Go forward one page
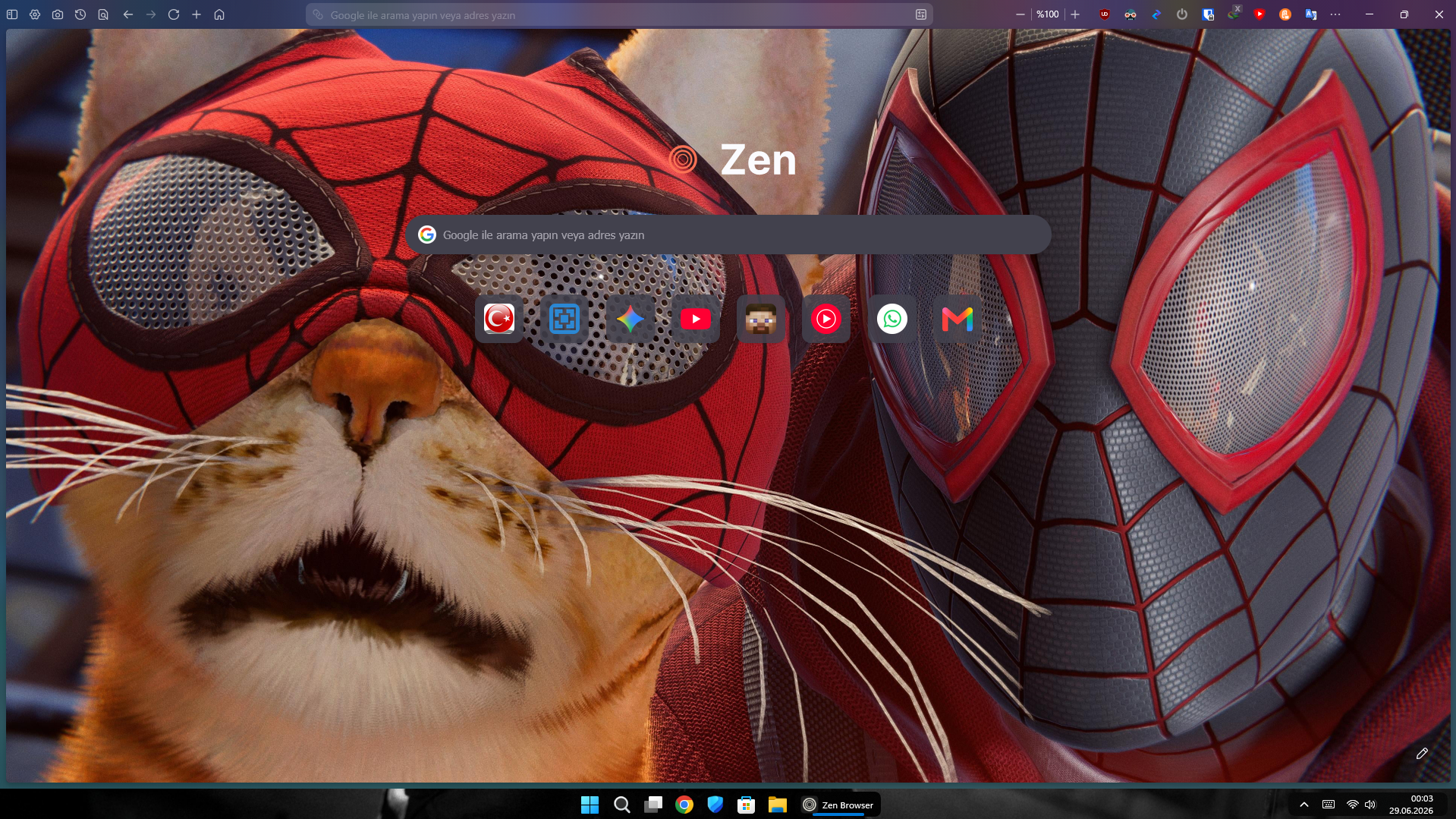 click(x=151, y=14)
